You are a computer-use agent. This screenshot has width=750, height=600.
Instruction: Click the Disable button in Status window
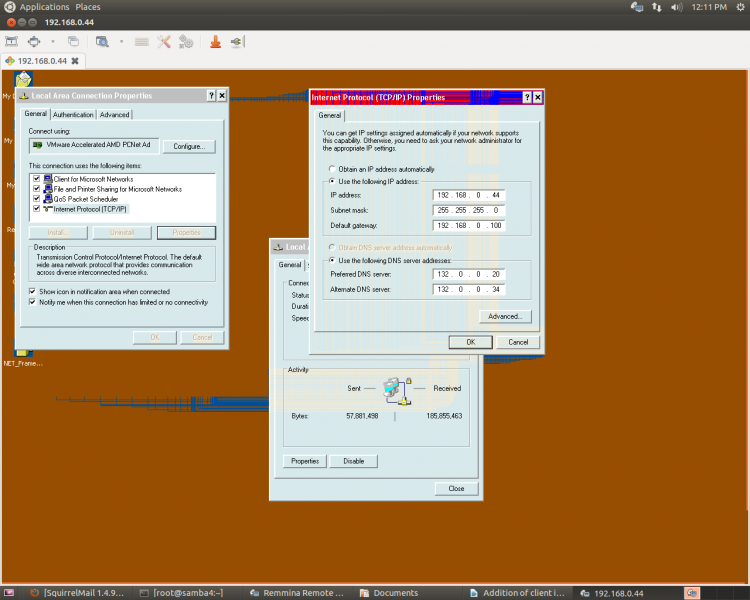pyautogui.click(x=353, y=461)
